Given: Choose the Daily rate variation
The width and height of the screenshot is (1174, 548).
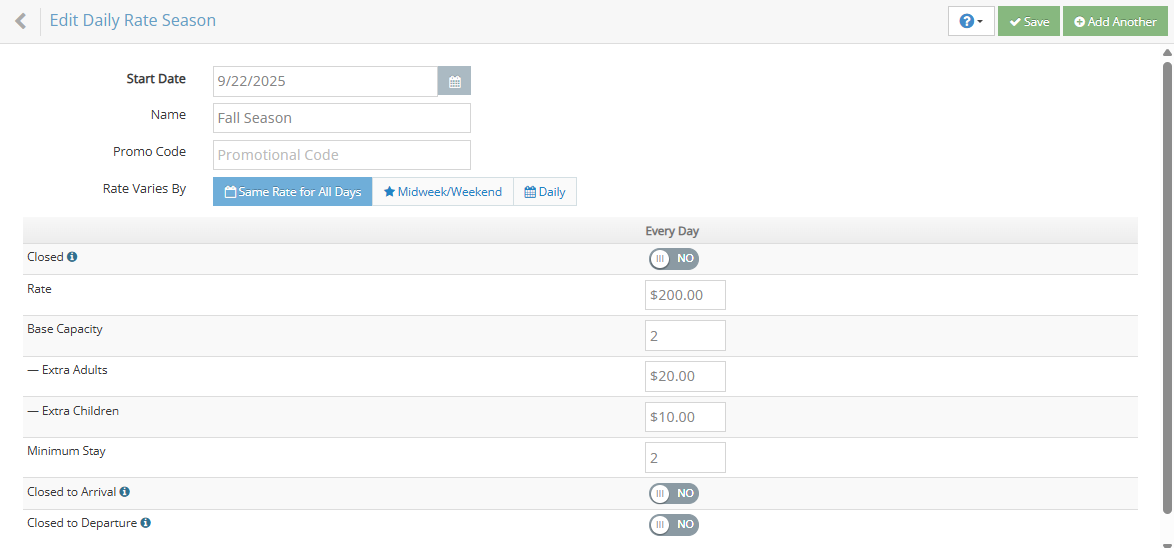Looking at the screenshot, I should [545, 192].
